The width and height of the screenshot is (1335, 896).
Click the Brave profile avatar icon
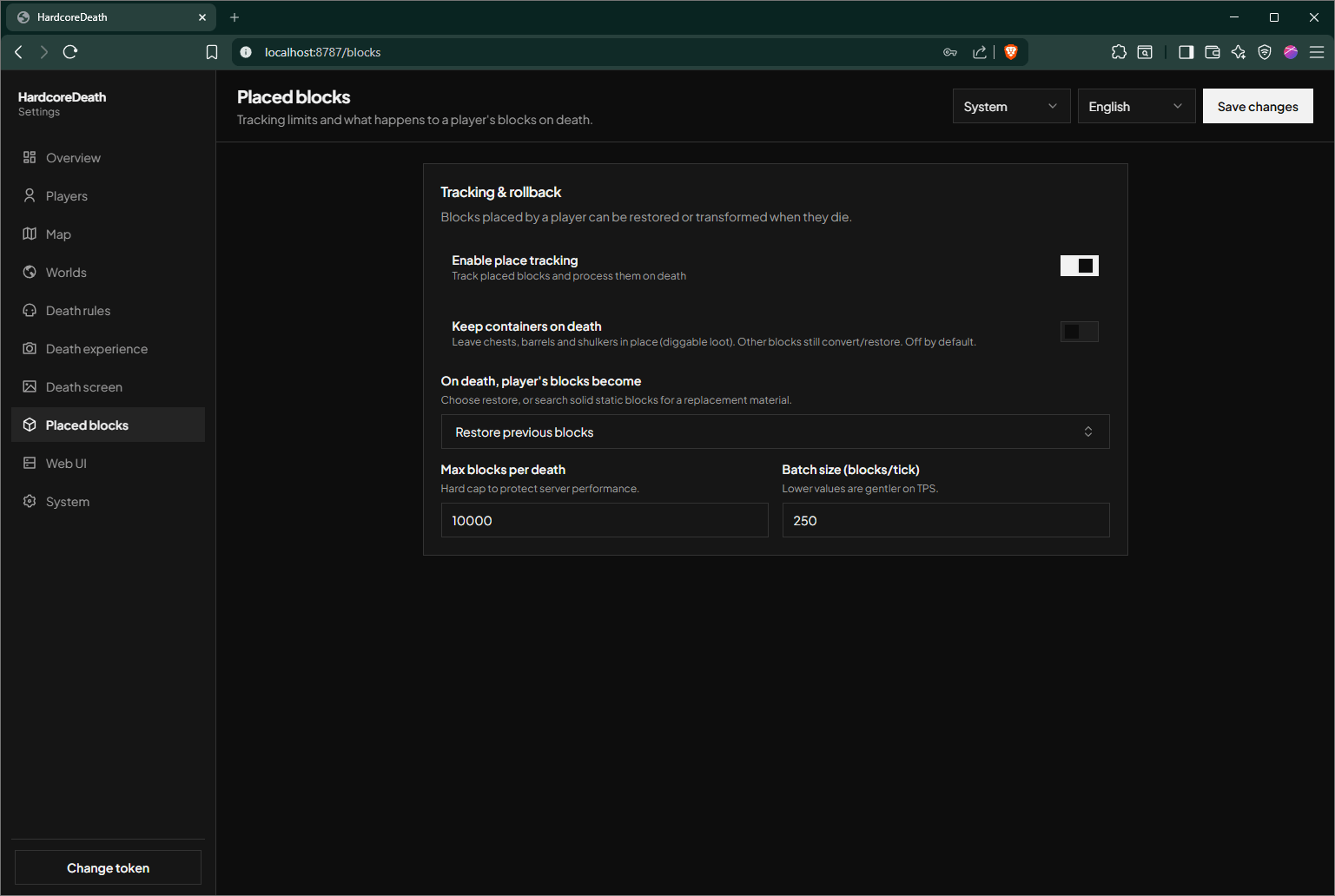click(x=1291, y=52)
